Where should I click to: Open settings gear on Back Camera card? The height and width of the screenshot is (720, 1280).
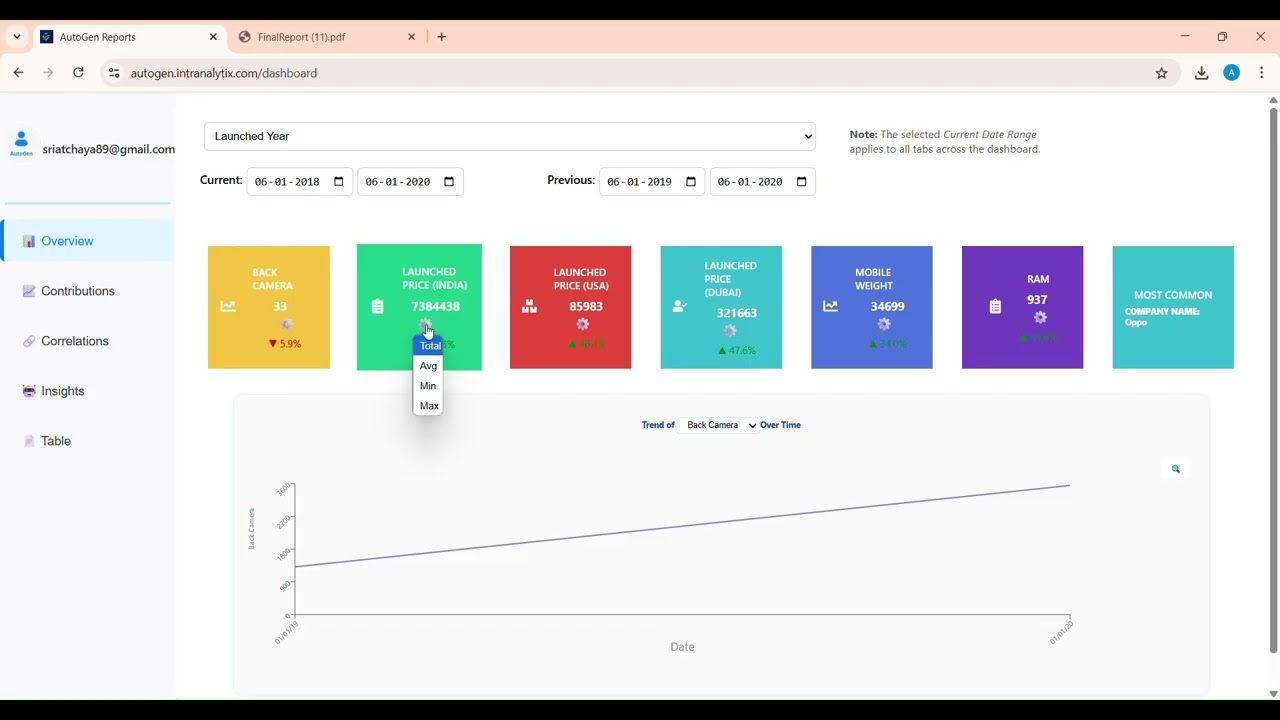click(x=286, y=325)
